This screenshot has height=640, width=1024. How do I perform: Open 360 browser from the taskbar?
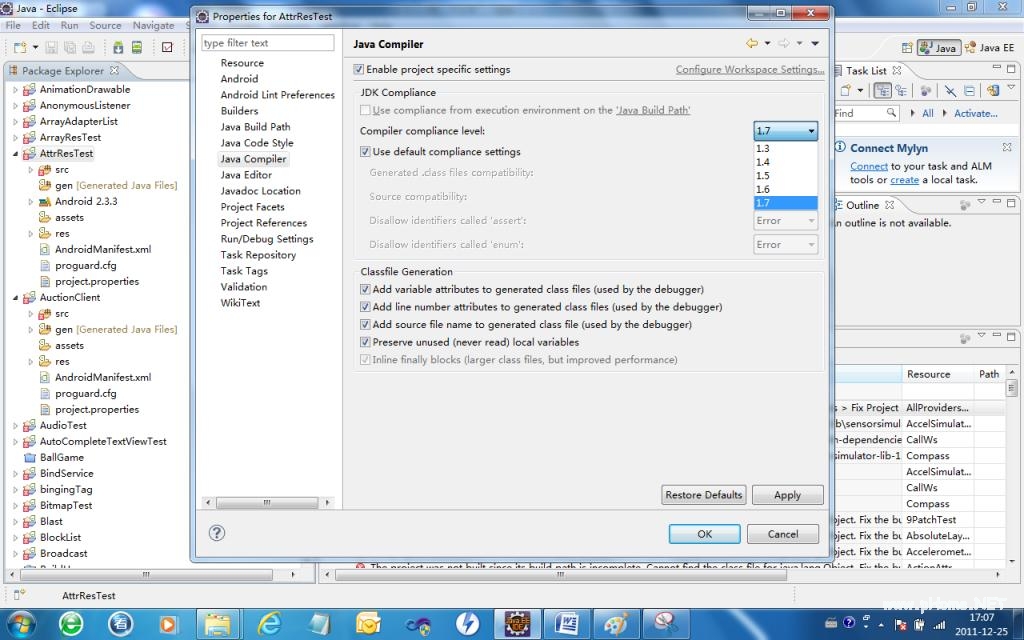(71, 624)
